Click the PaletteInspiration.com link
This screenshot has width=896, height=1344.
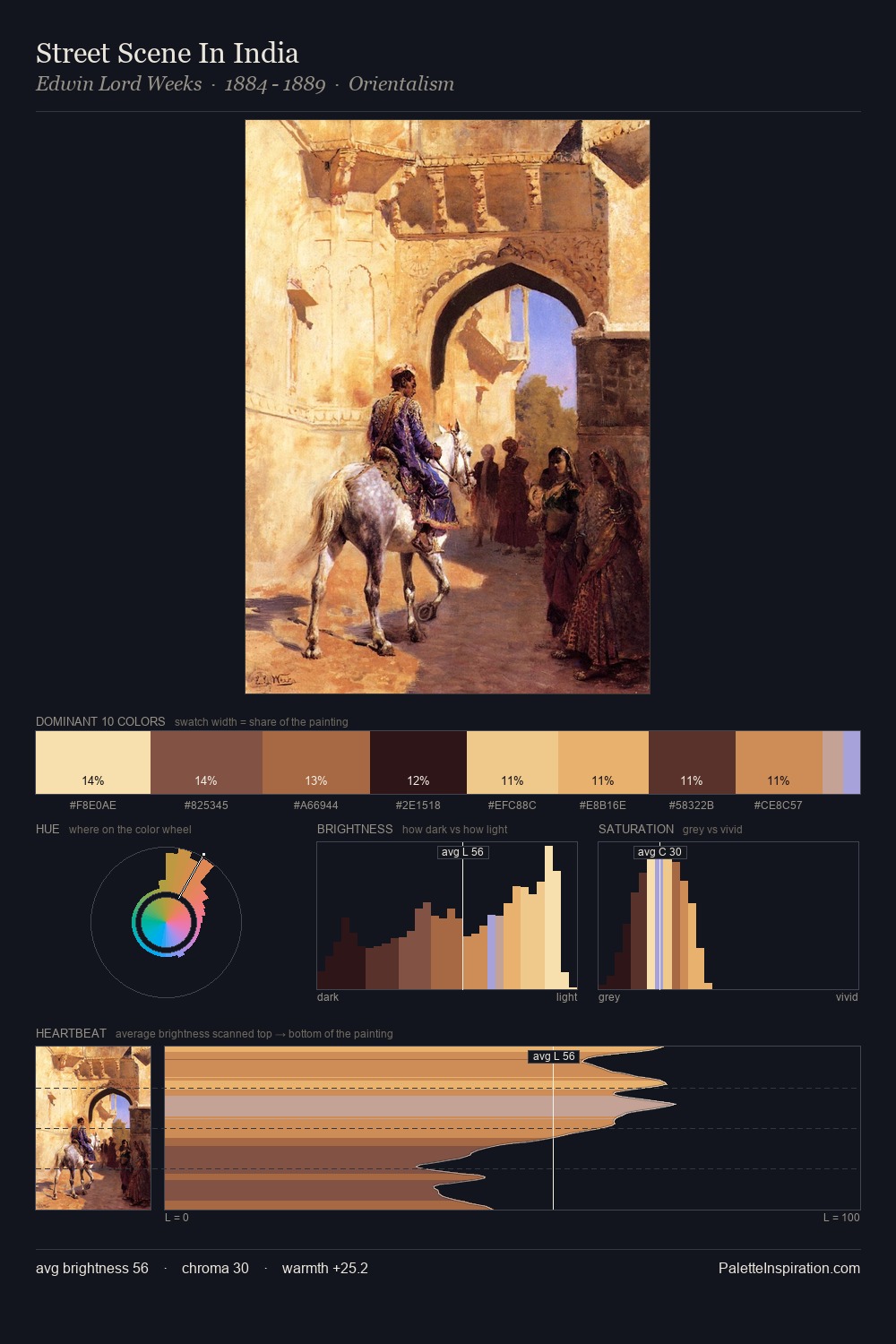[x=789, y=1268]
